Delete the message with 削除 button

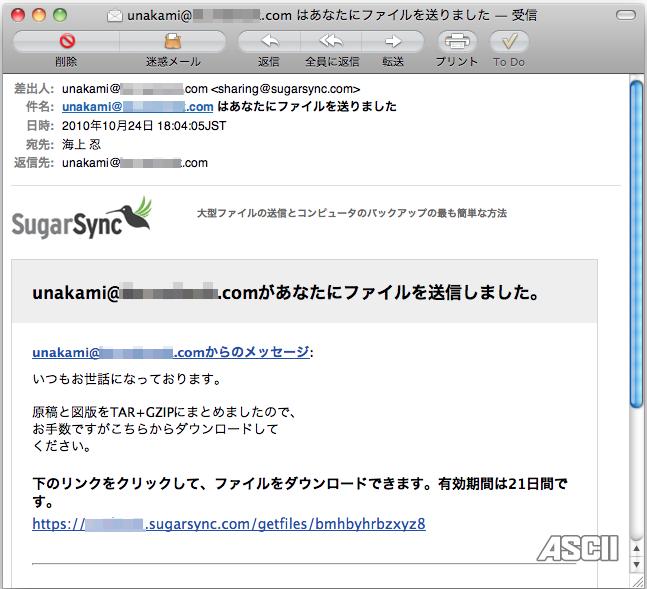(x=66, y=41)
